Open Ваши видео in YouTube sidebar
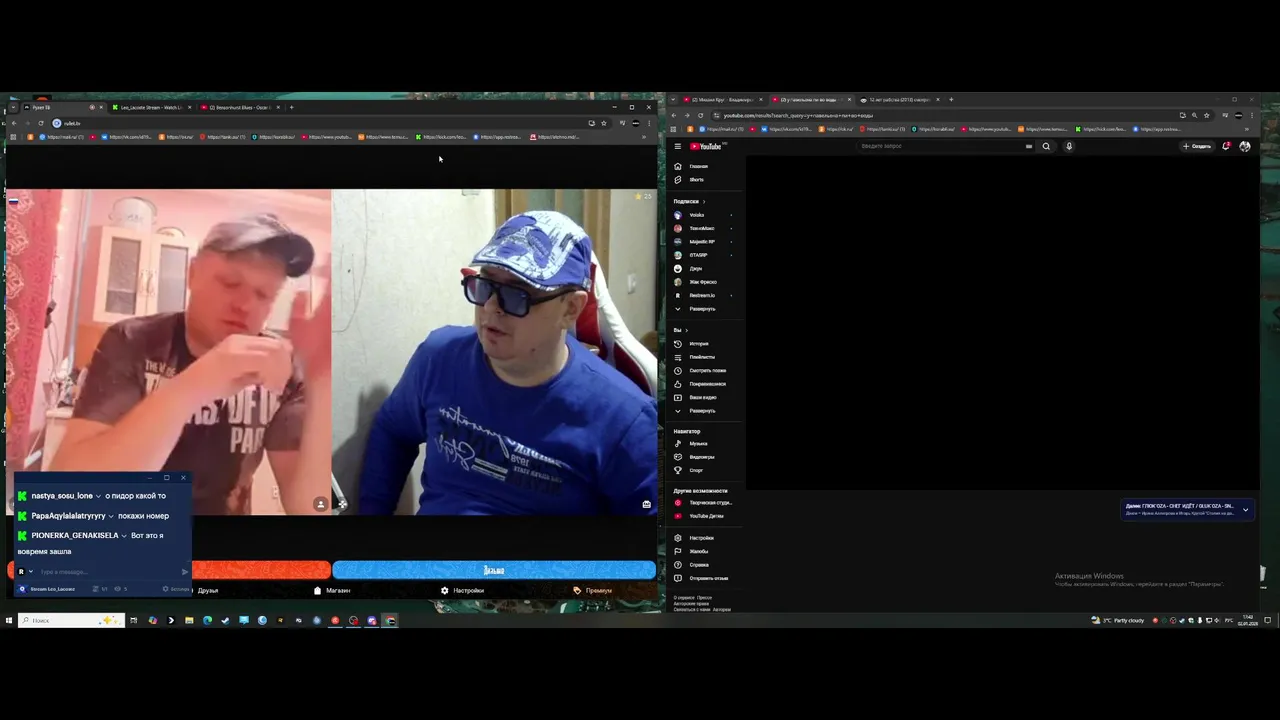Image resolution: width=1280 pixels, height=720 pixels. (705, 397)
